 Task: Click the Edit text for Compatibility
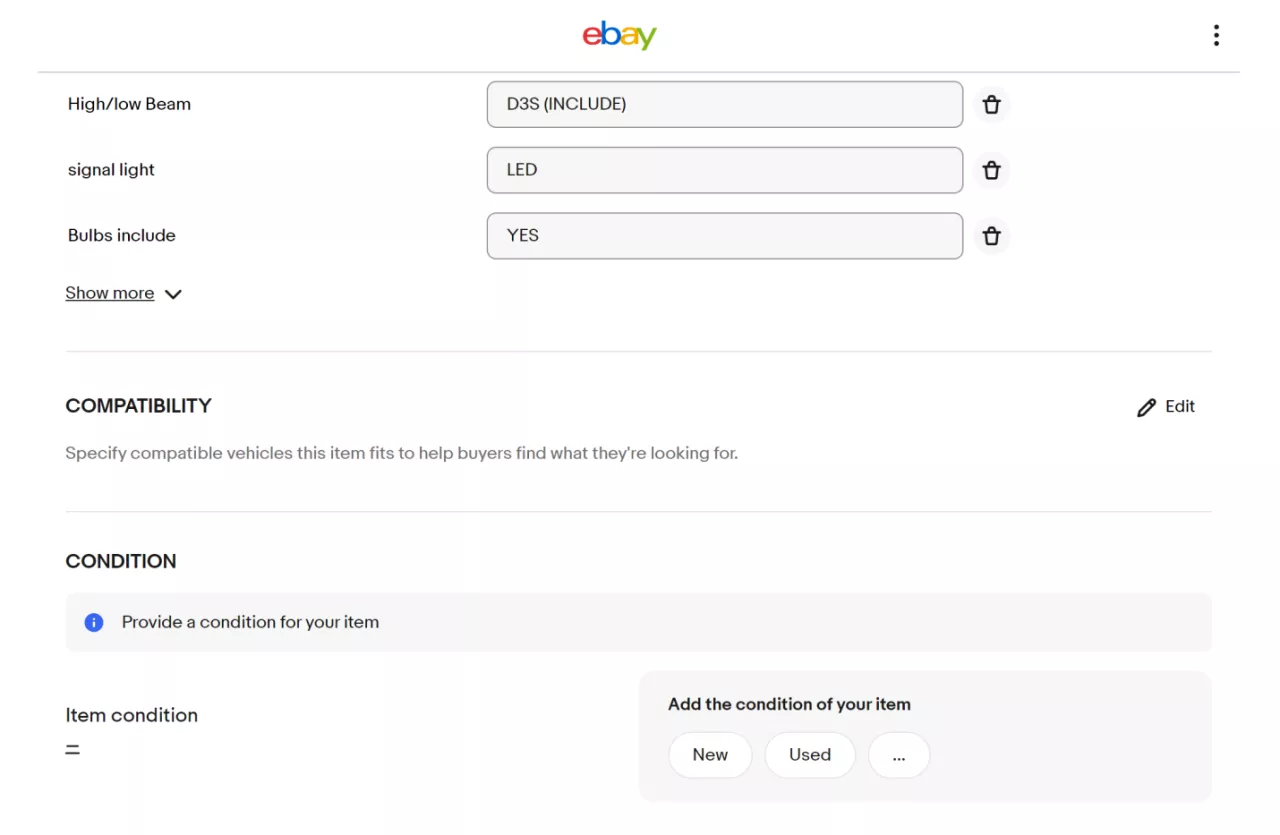pos(1180,406)
